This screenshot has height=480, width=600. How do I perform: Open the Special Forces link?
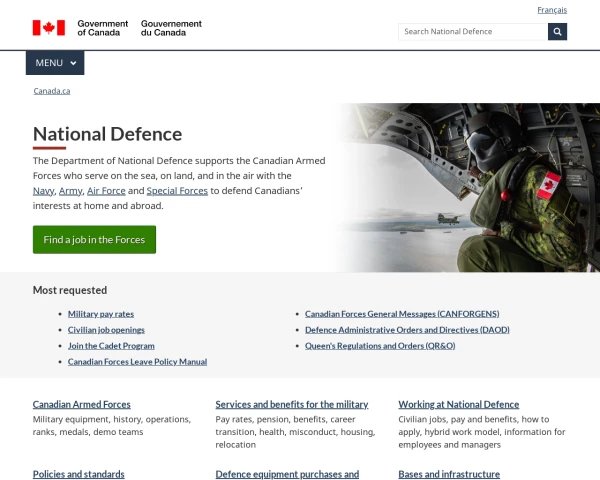[x=177, y=190]
